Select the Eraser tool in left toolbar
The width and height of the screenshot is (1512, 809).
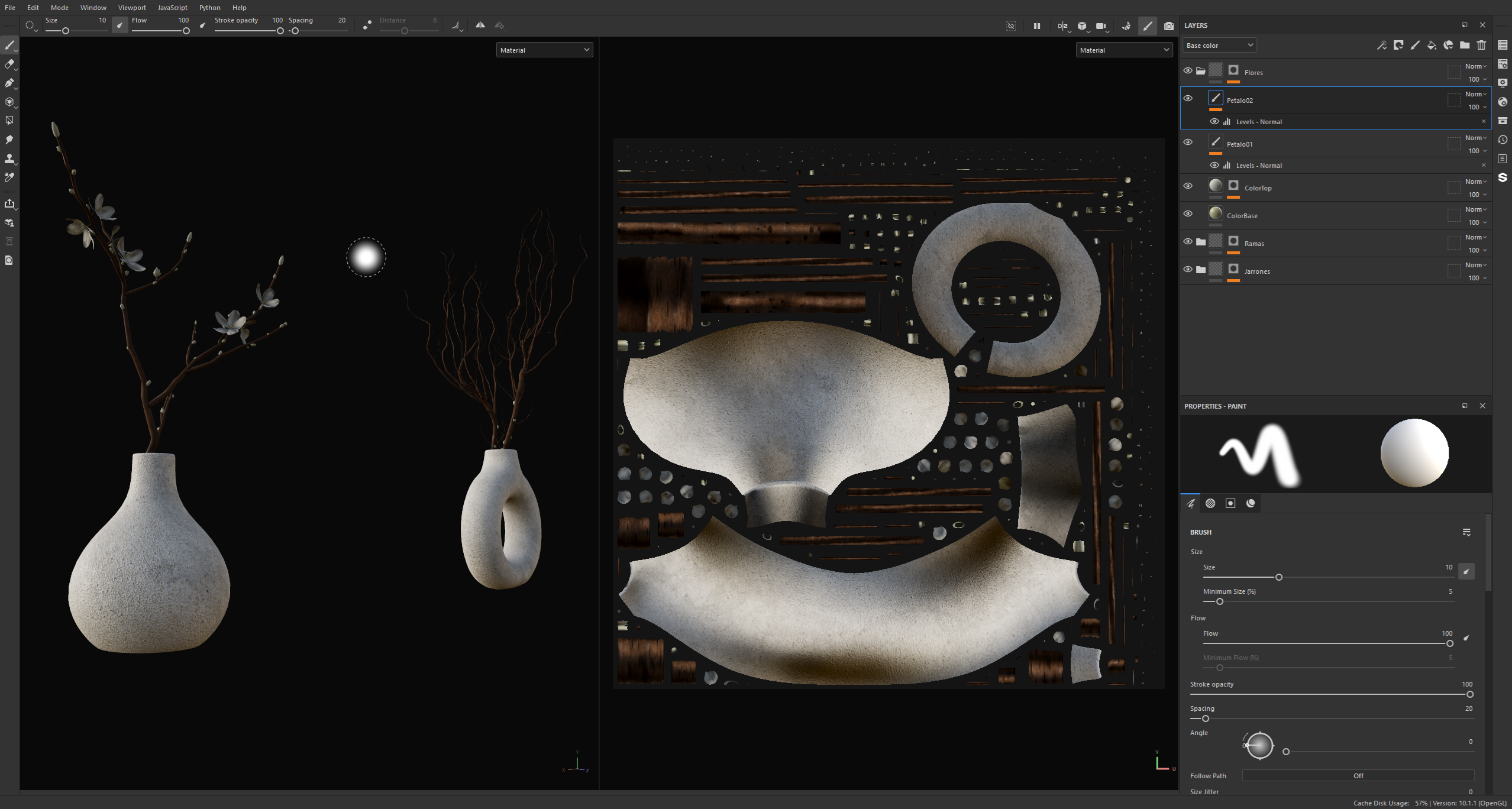click(x=9, y=64)
